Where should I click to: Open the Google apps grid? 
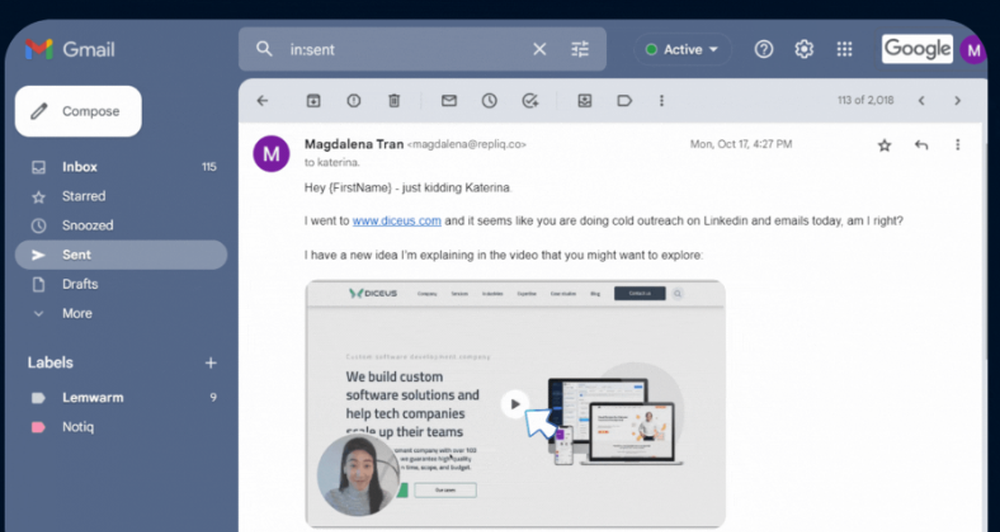(x=844, y=49)
